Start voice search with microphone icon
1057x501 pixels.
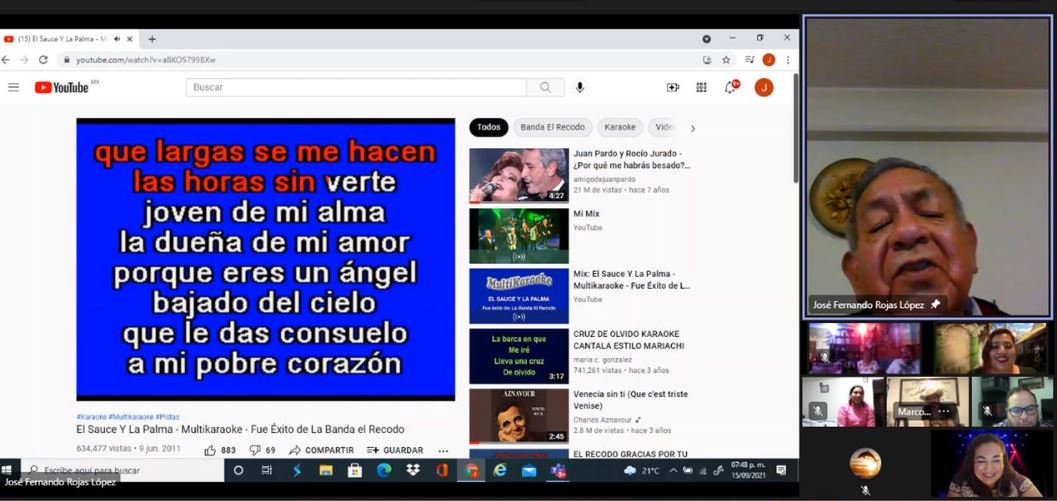point(580,87)
